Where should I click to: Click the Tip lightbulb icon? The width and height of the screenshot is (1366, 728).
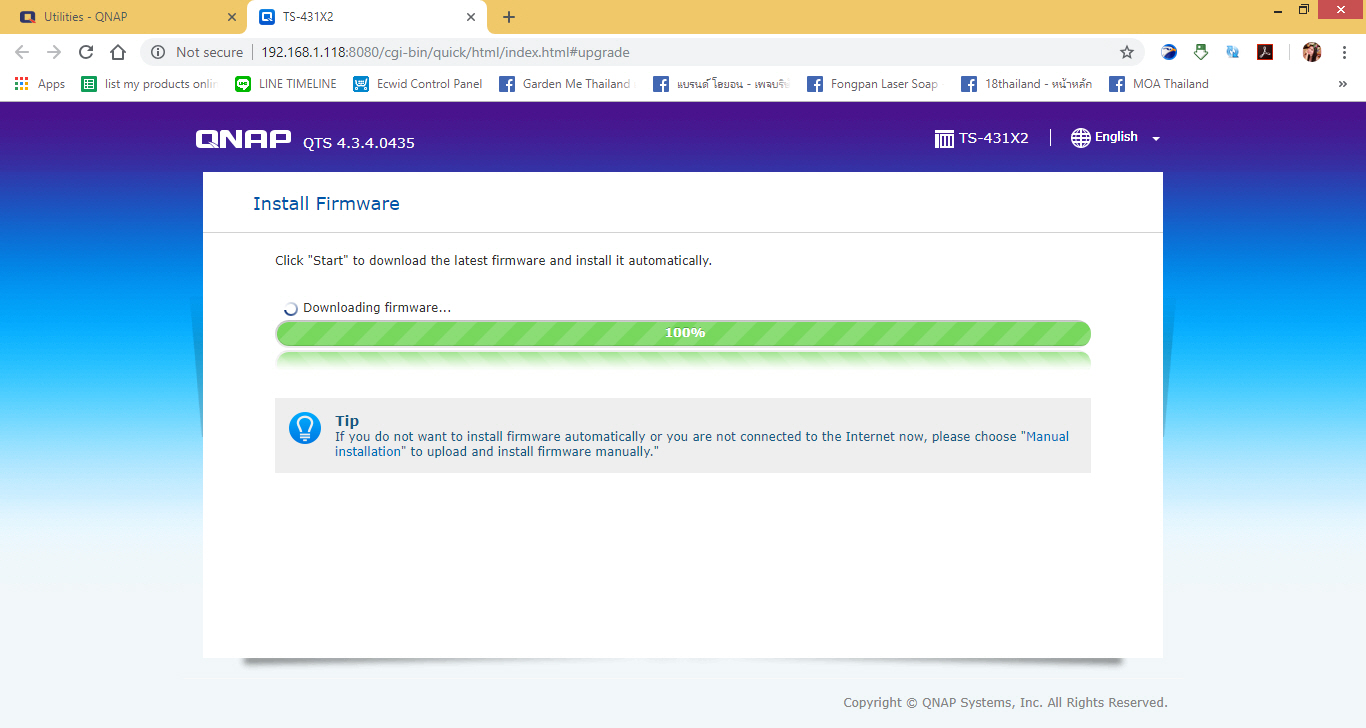click(x=305, y=428)
